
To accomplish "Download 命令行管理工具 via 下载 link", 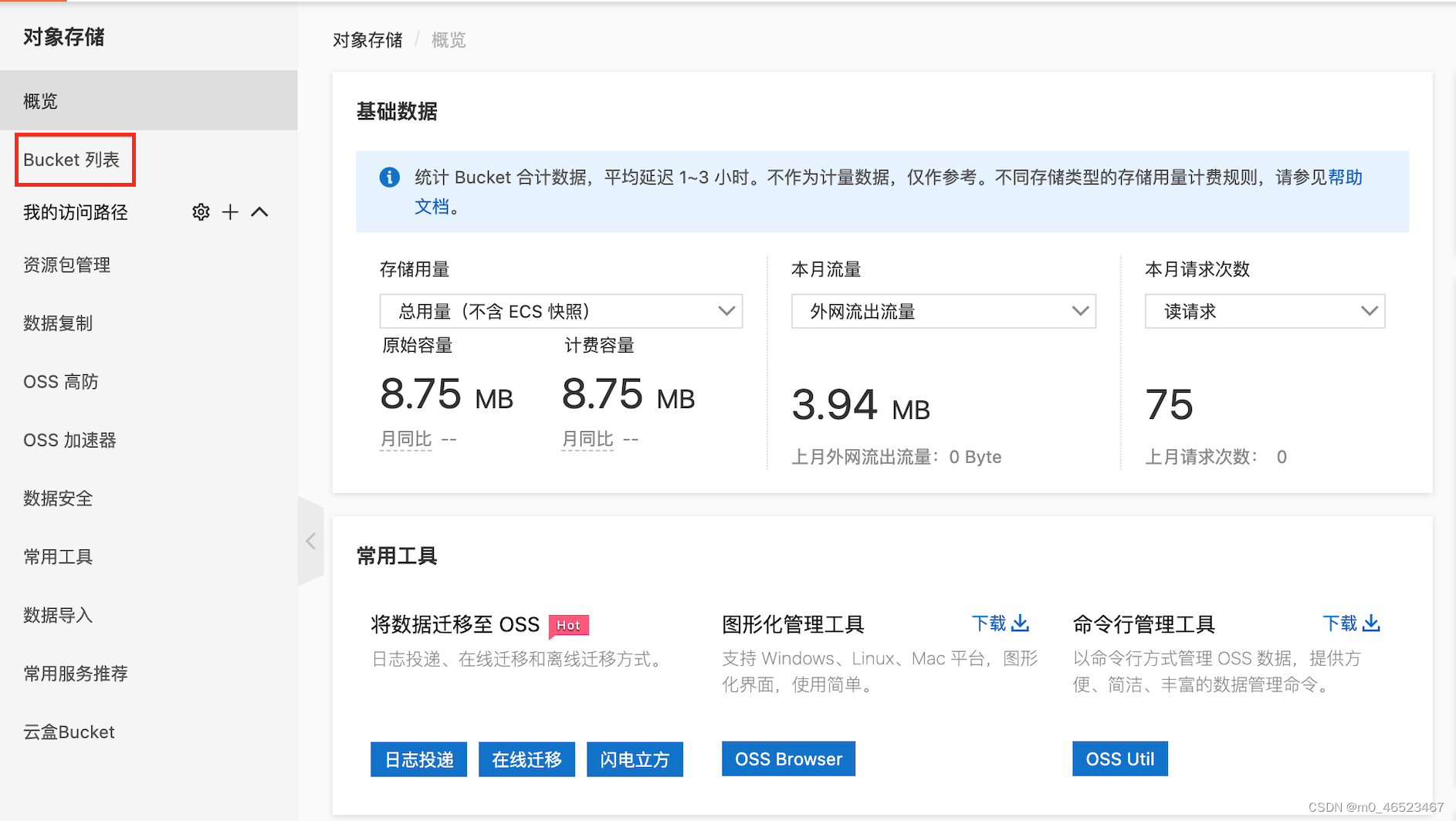I will (x=1351, y=623).
